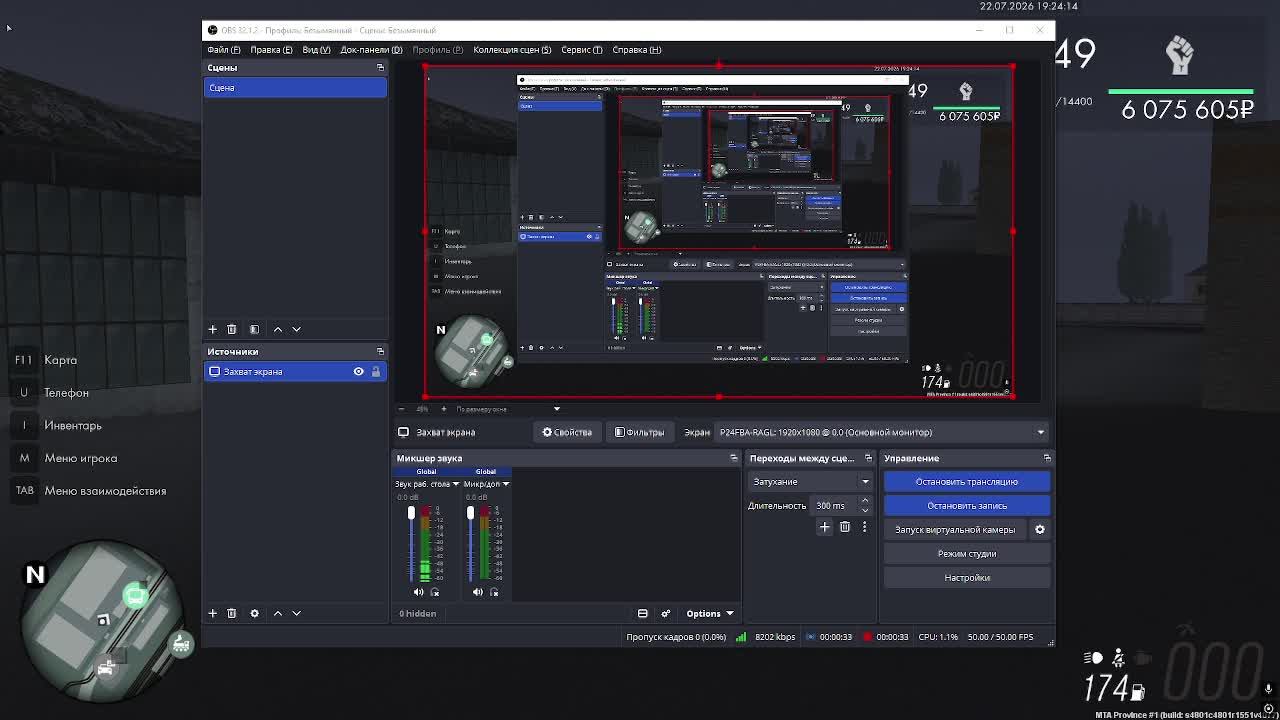Toggle desktop audio monitoring headphone icon
The image size is (1280, 720).
(434, 592)
